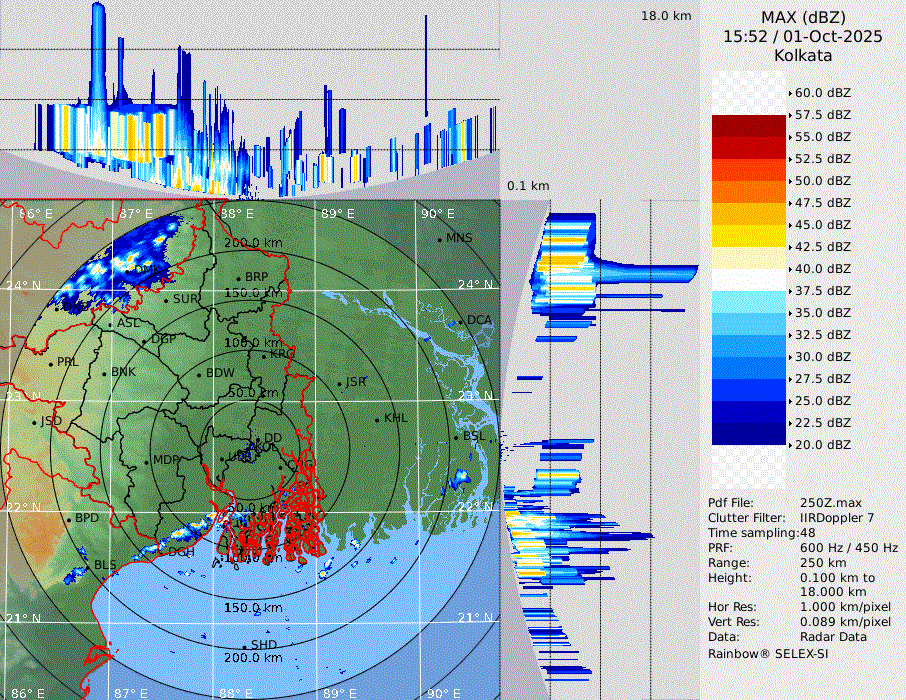Click the 60.0 dBZ legend label

click(x=822, y=93)
